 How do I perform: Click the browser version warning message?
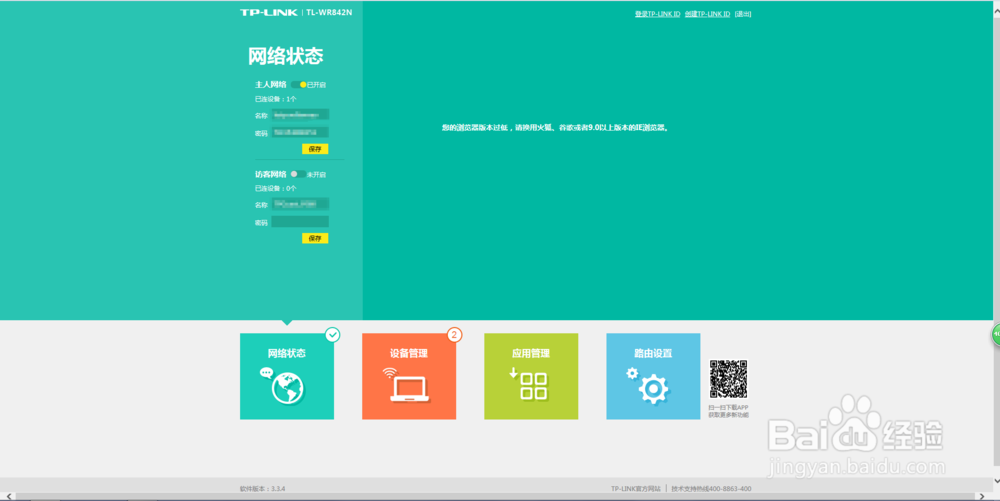coord(555,127)
